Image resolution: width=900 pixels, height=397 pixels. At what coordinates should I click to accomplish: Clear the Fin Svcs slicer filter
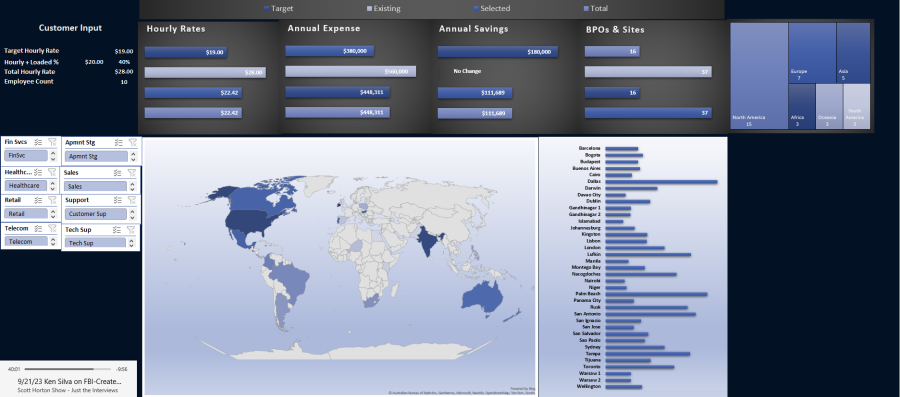(x=52, y=142)
